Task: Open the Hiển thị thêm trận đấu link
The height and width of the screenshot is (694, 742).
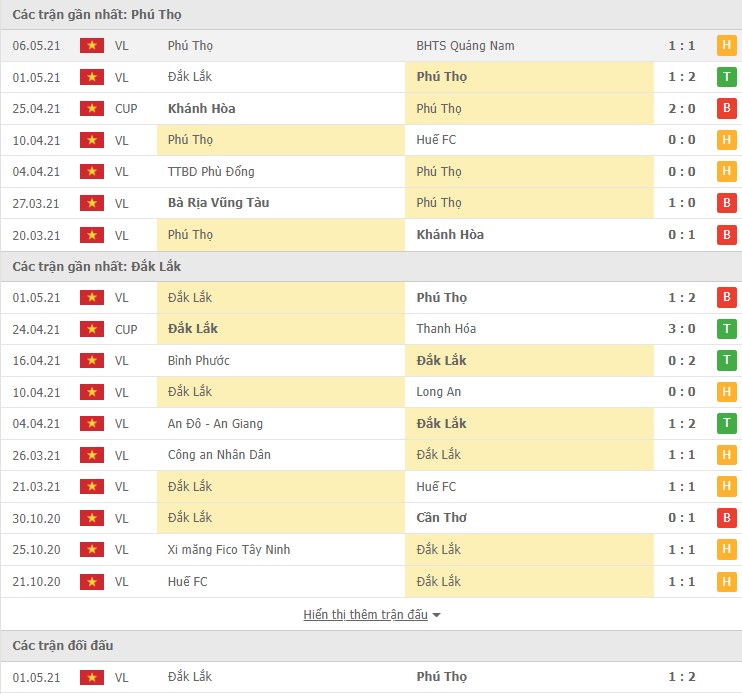Action: (x=365, y=615)
